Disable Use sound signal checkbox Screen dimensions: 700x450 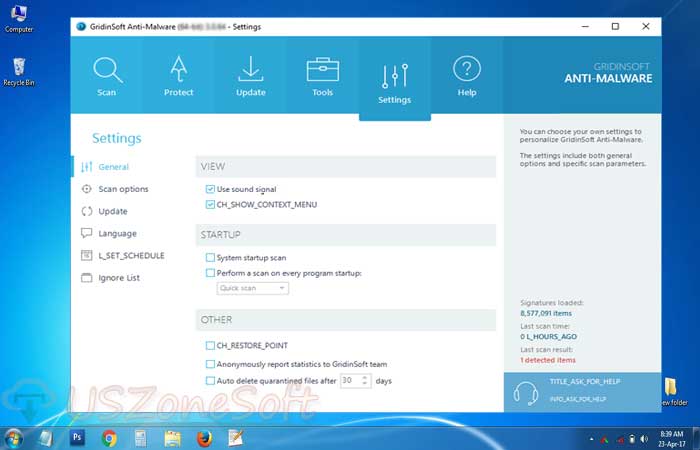[210, 189]
